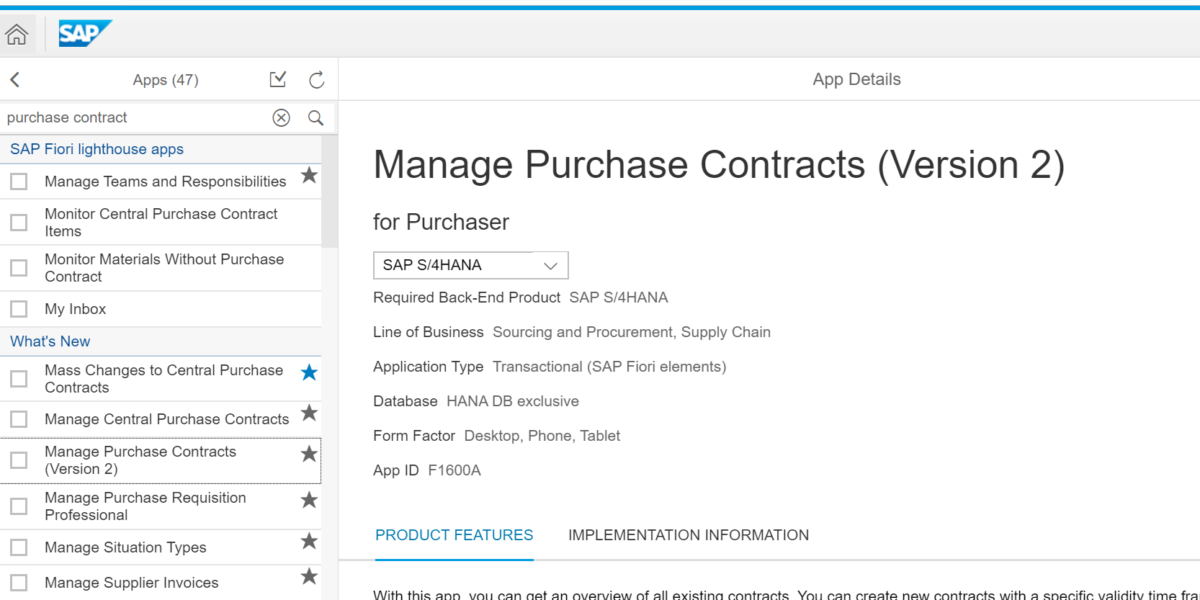Check the Manage Situation Types checkbox
Viewport: 1200px width, 600px height.
pos(19,547)
